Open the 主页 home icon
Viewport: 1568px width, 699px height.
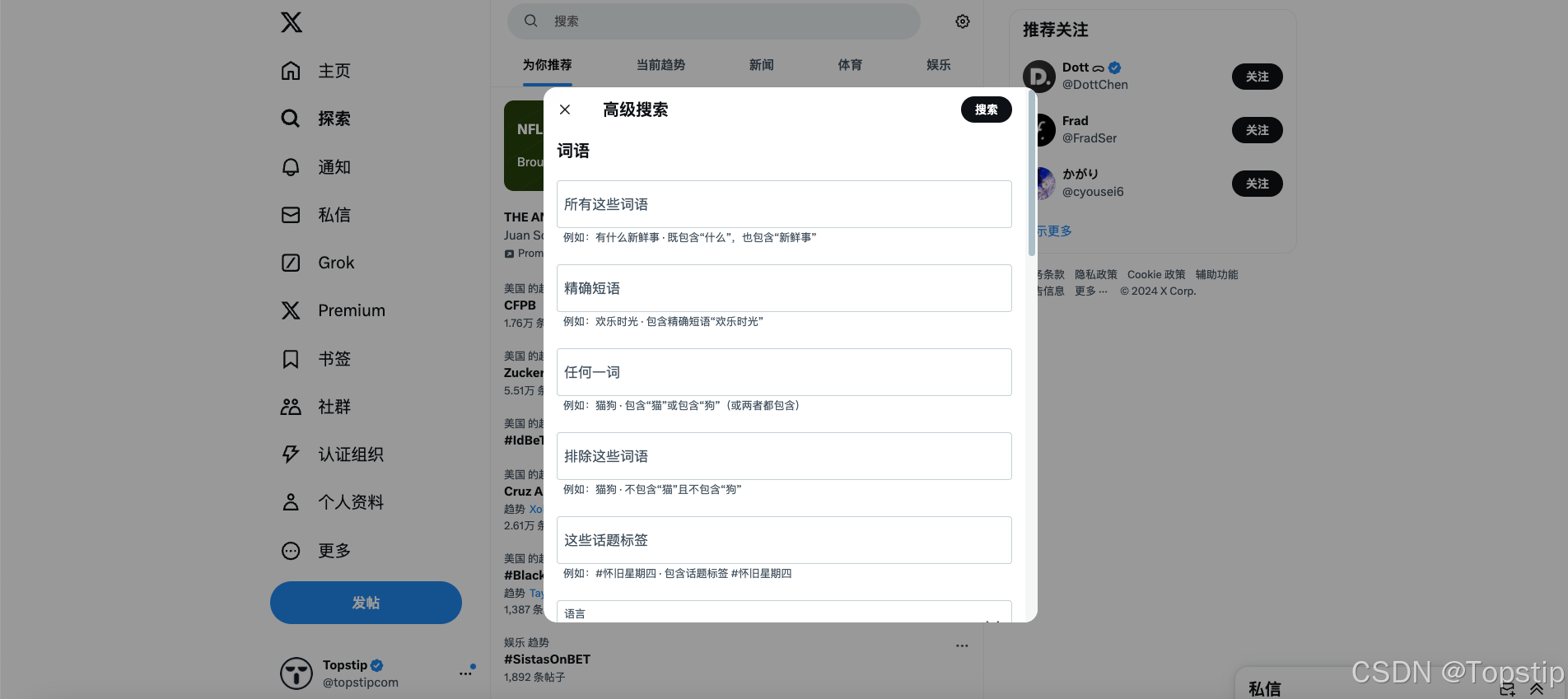pos(291,71)
